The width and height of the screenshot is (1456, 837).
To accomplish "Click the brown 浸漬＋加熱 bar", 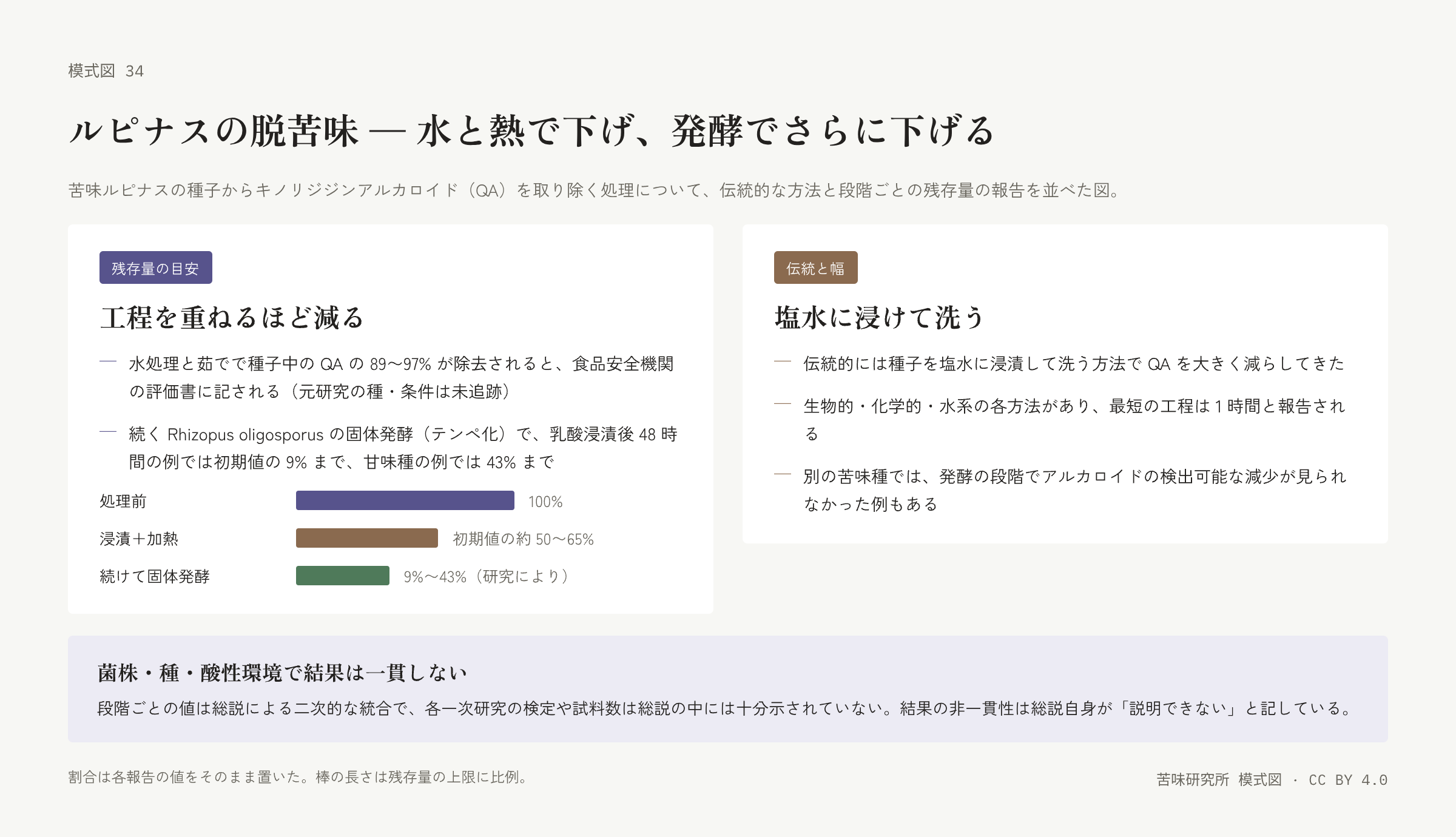I will point(367,538).
